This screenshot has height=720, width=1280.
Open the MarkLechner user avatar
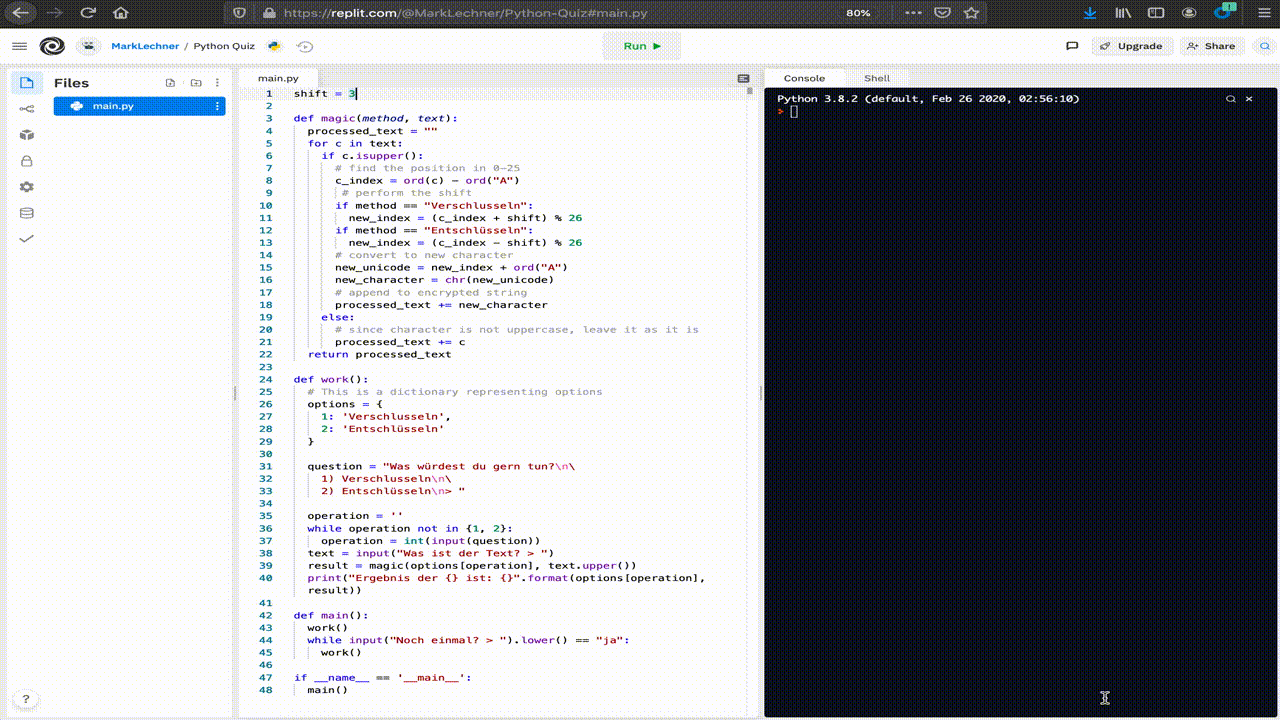pyautogui.click(x=88, y=46)
